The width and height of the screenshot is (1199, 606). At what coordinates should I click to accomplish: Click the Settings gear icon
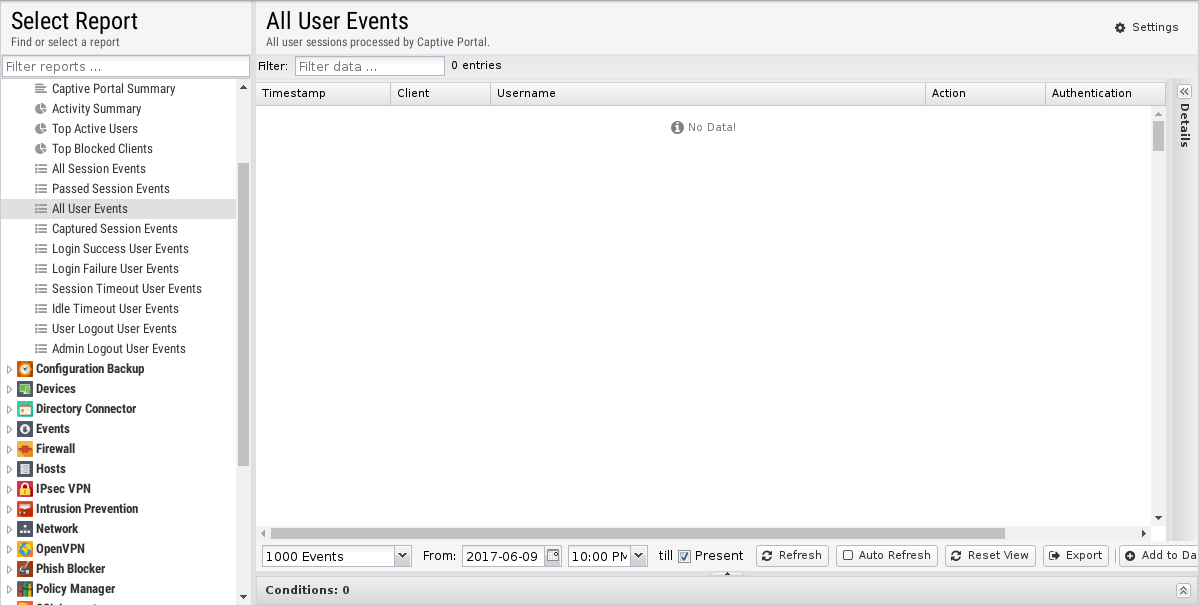pos(1120,28)
